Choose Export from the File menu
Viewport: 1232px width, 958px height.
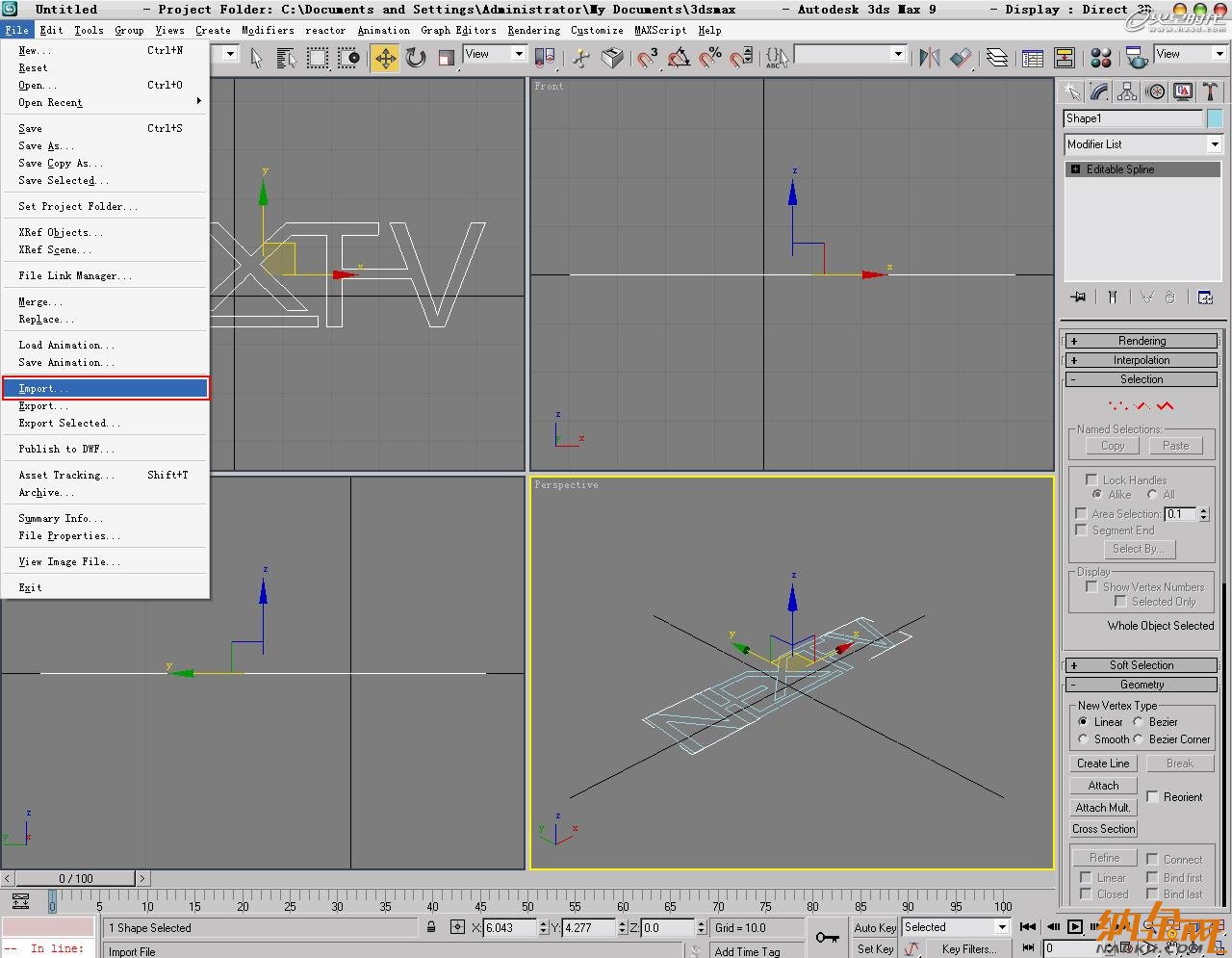[106, 405]
